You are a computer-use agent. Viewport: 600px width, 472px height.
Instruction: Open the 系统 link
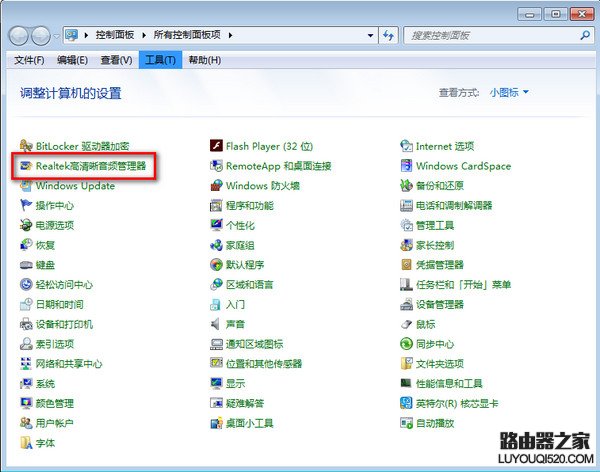[45, 384]
